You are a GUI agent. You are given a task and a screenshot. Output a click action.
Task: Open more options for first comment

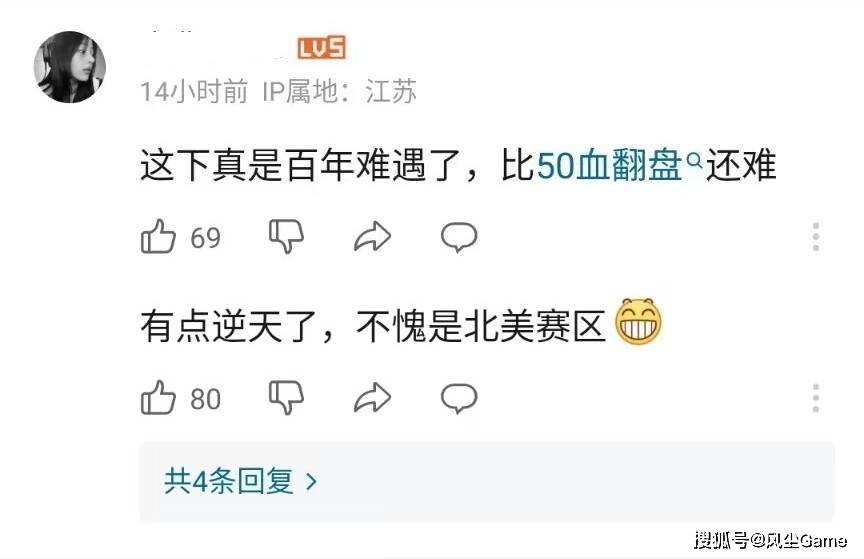[816, 237]
